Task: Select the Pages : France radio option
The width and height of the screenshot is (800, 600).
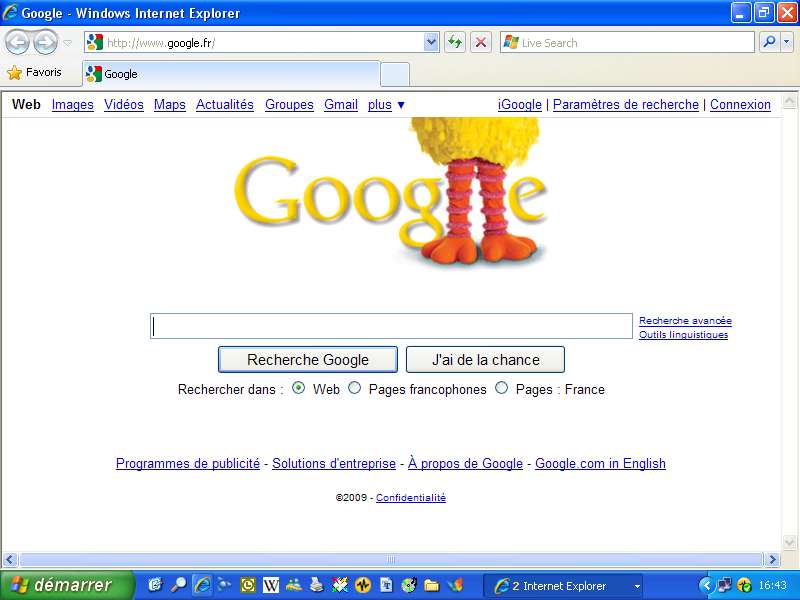Action: click(502, 389)
